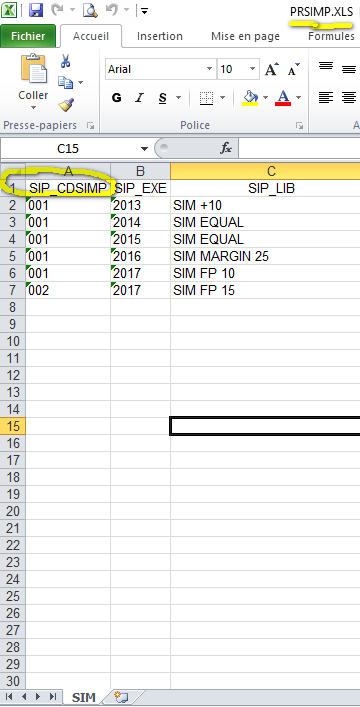
Task: Click the Redo arrow icon
Action: coord(57,10)
